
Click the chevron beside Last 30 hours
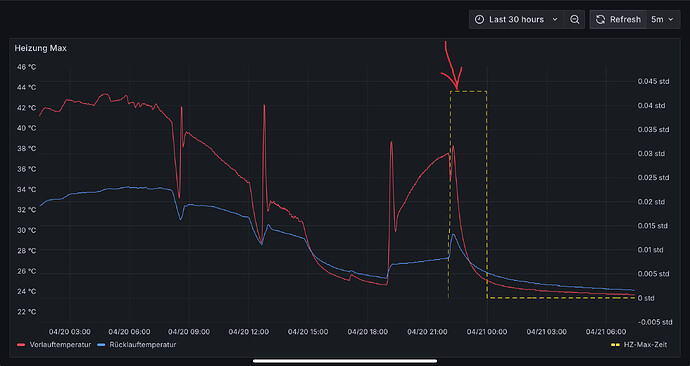click(555, 20)
